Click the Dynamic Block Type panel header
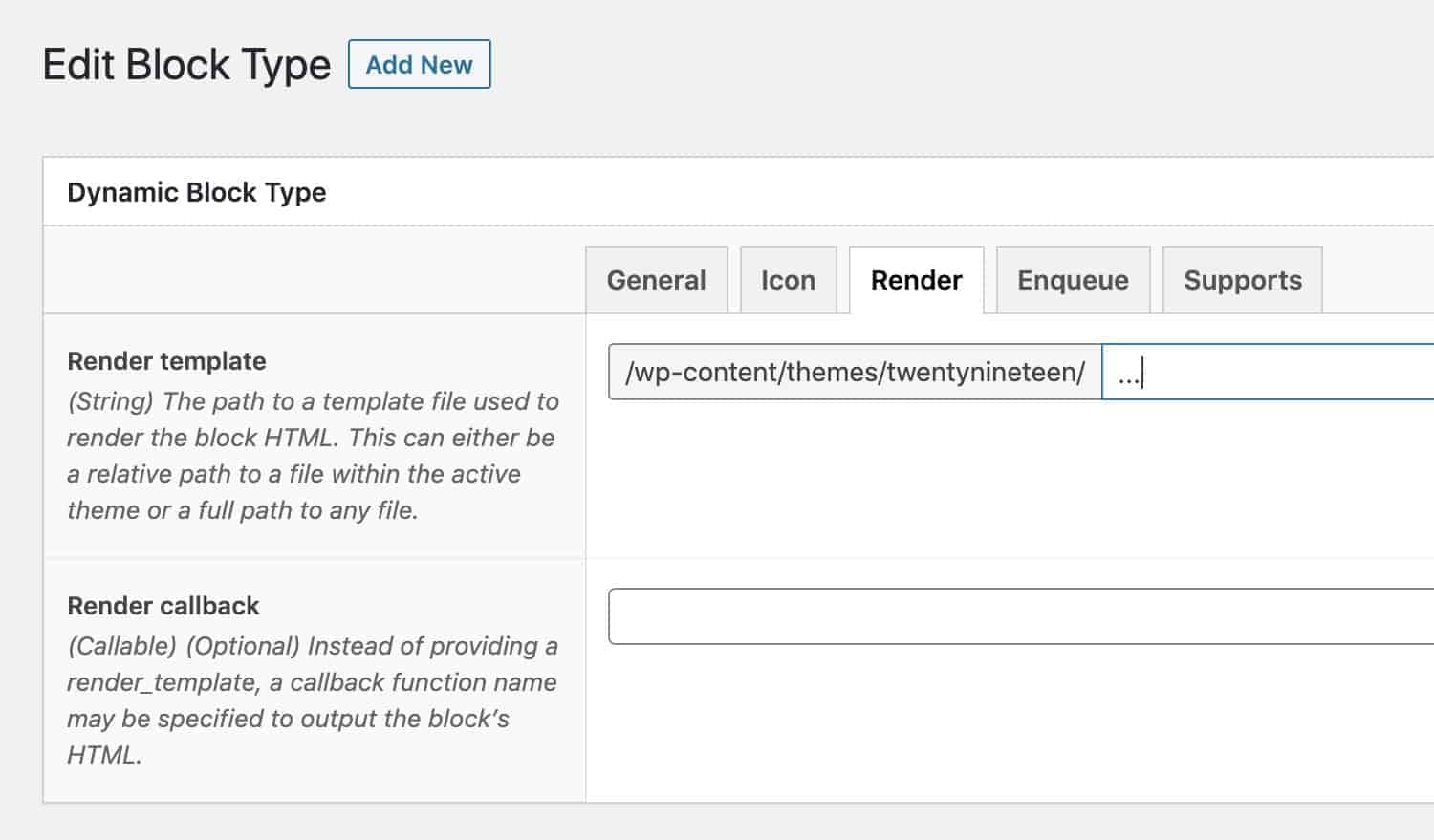 click(197, 192)
